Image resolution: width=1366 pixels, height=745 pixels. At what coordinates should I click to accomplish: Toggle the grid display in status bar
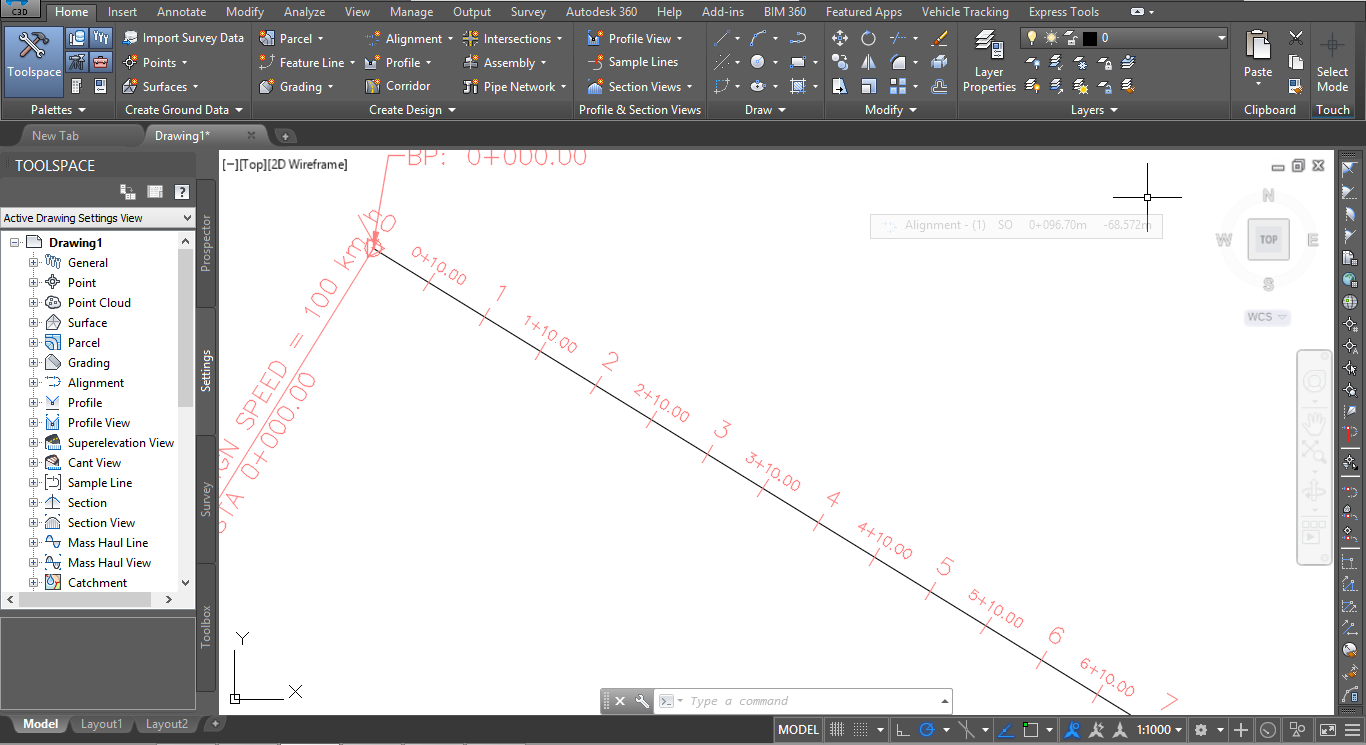click(837, 730)
